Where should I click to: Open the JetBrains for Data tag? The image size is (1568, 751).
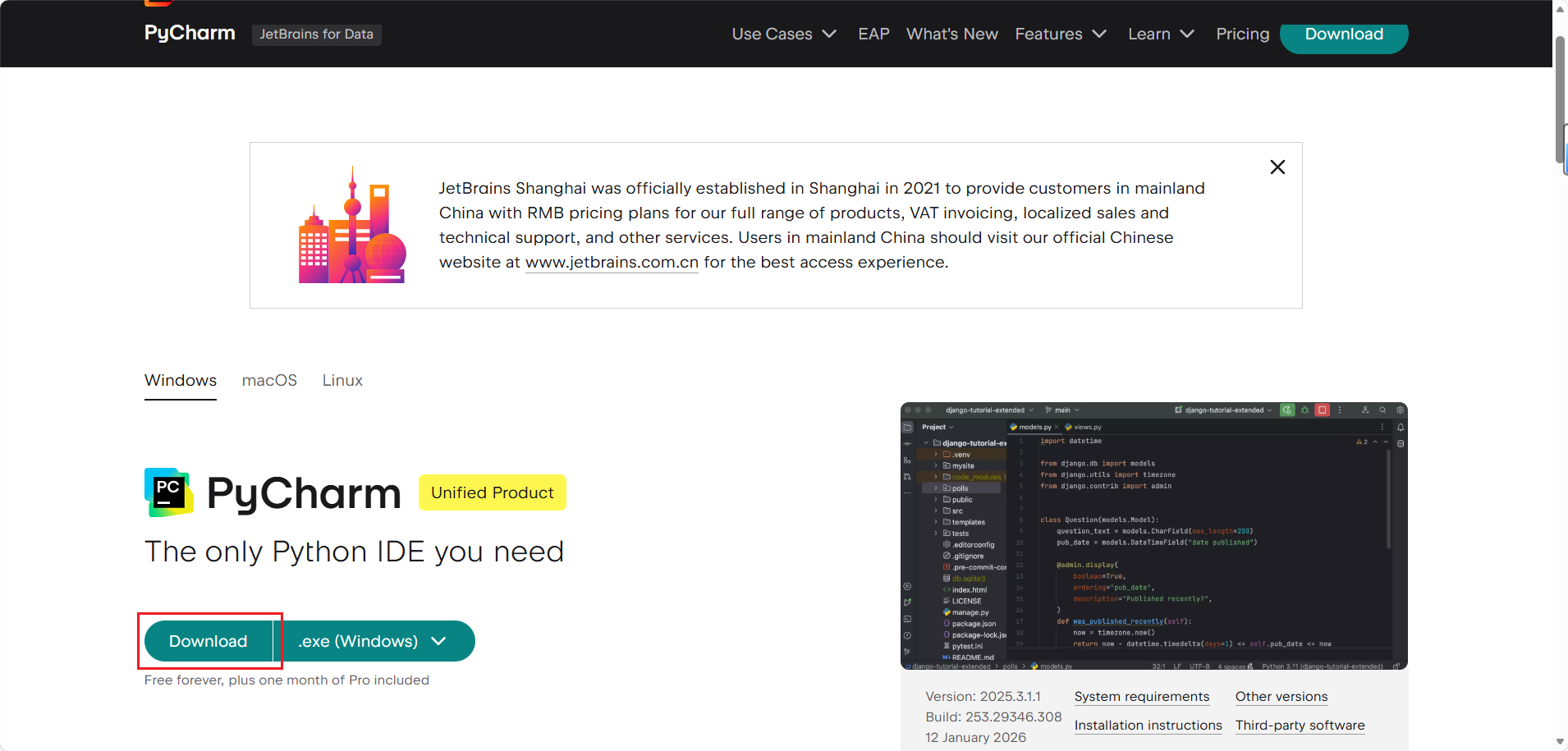point(316,34)
